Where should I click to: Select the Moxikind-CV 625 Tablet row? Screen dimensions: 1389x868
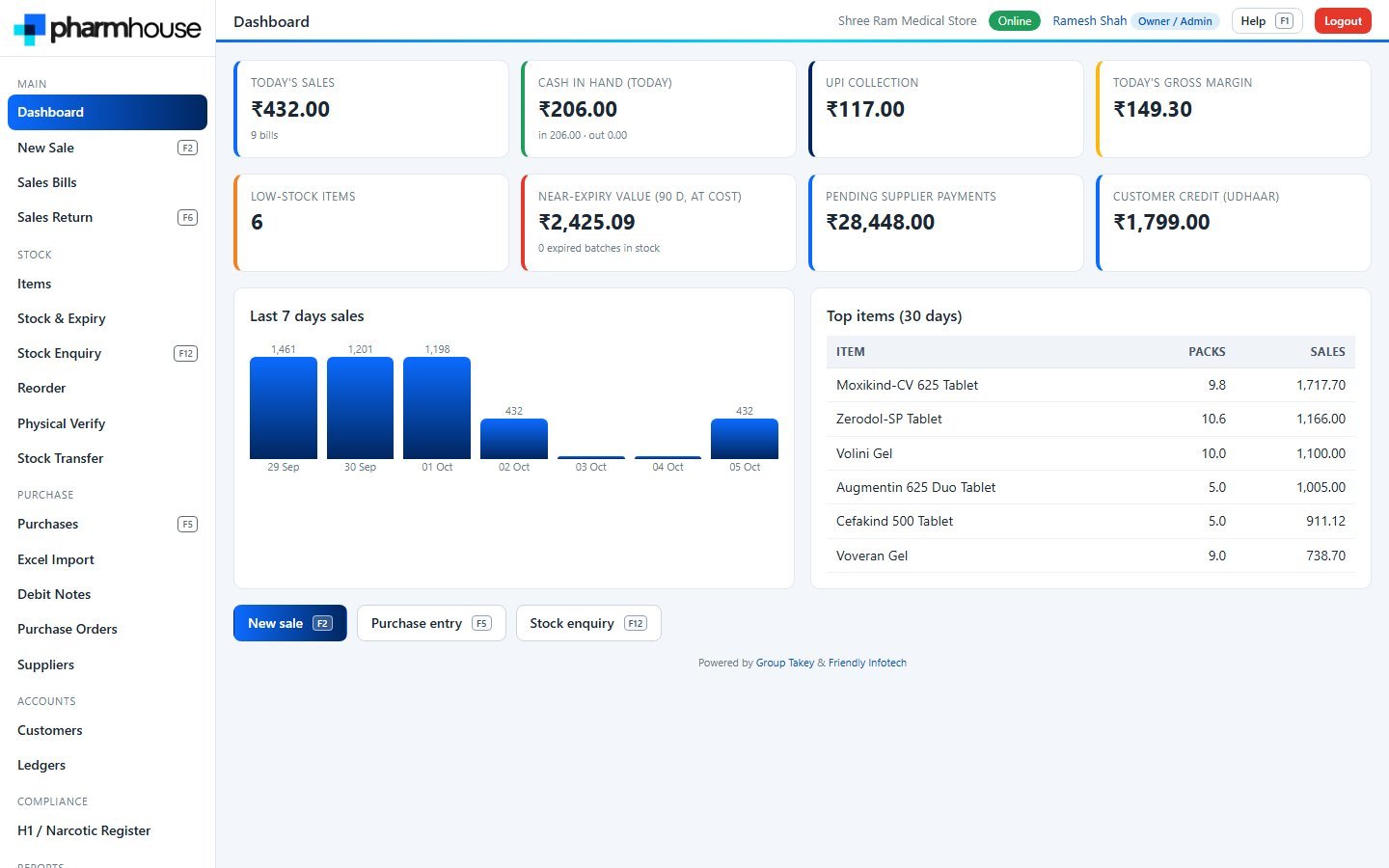pos(1091,385)
